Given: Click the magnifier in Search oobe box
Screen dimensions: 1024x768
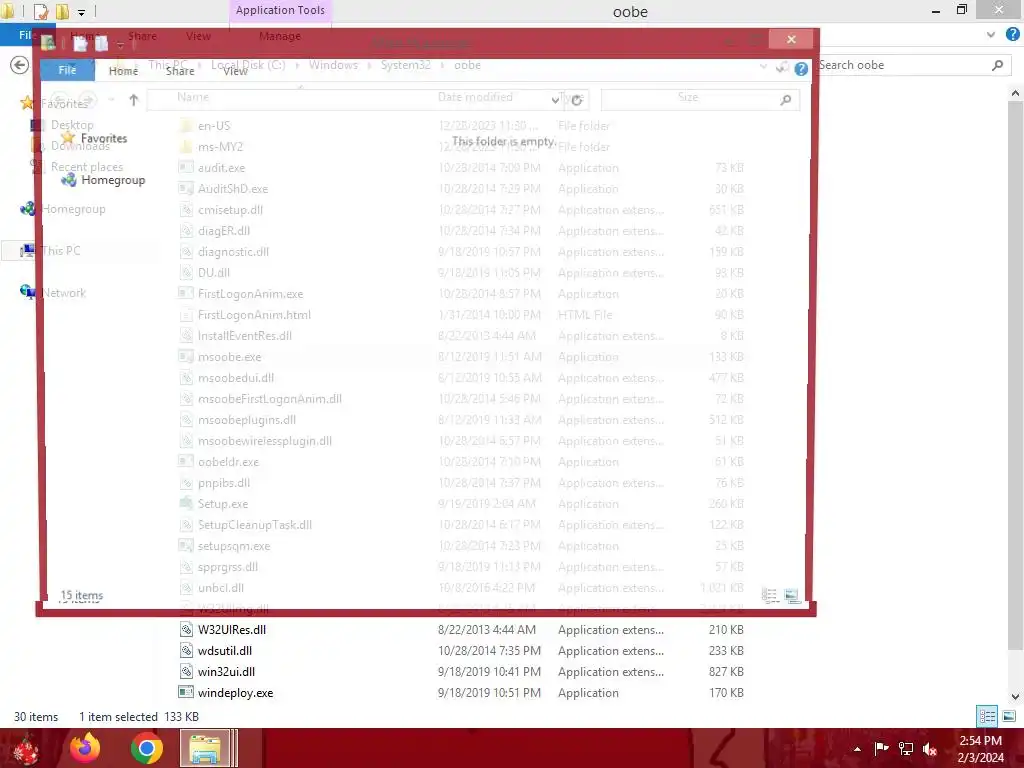Looking at the screenshot, I should pyautogui.click(x=997, y=65).
